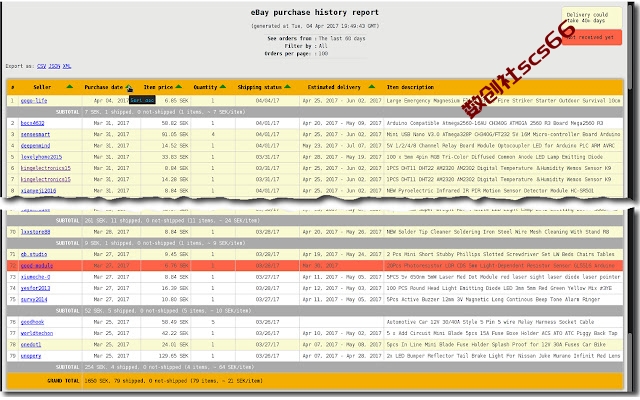Image resolution: width=640 pixels, height=400 pixels.
Task: Open the seller link in row 73
Action: tap(36, 277)
